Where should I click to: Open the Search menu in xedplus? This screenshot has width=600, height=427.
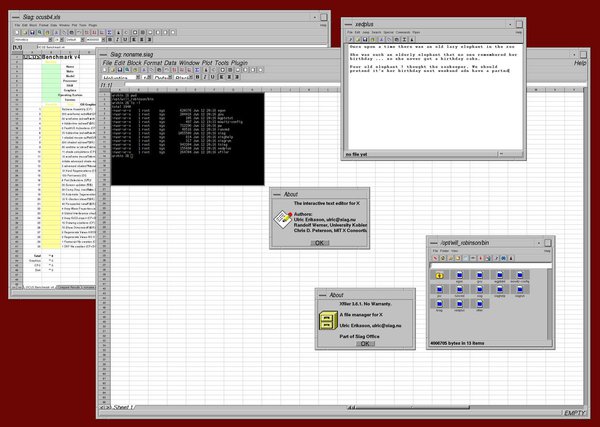(377, 32)
